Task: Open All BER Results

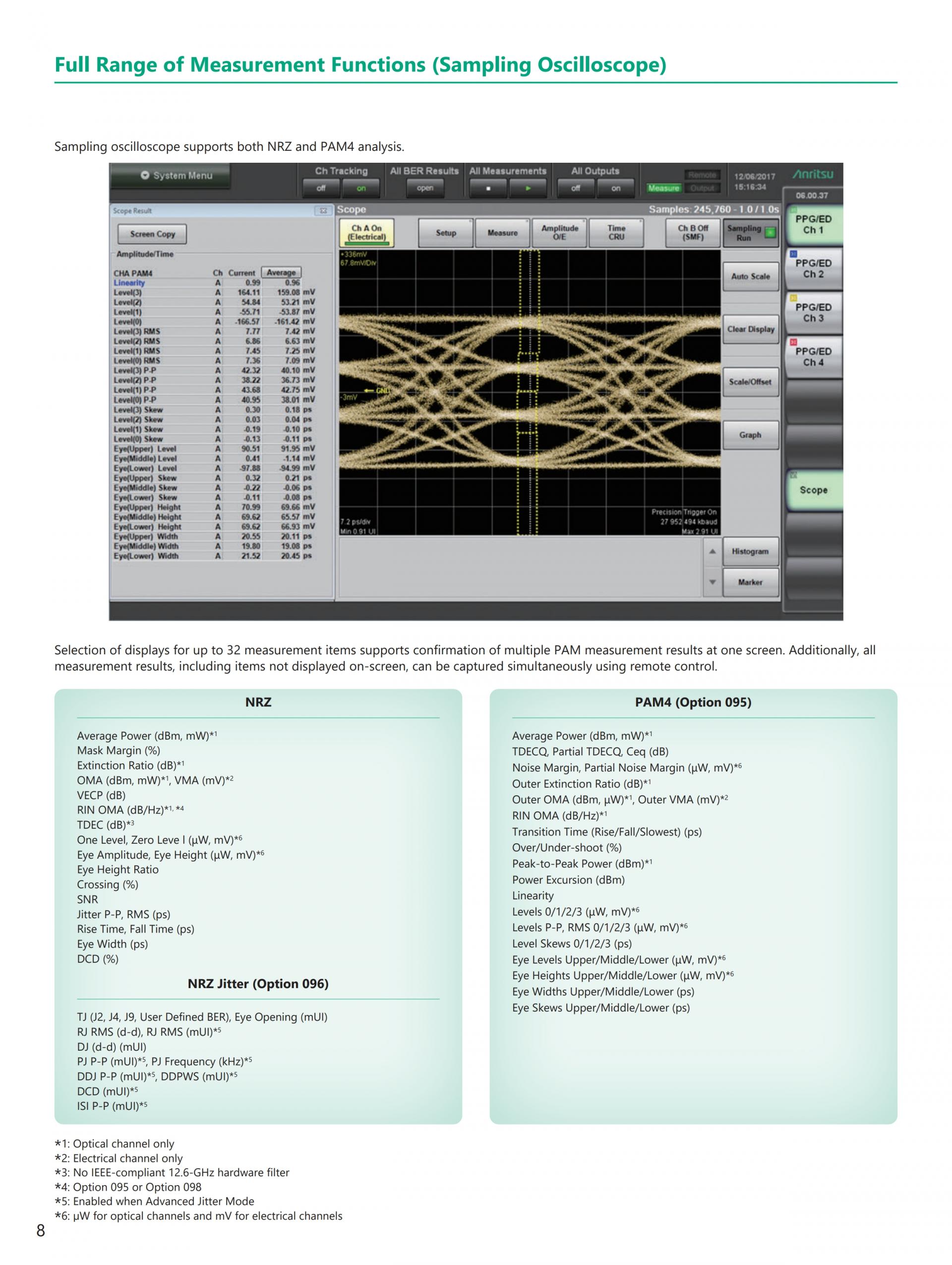Action: [424, 188]
